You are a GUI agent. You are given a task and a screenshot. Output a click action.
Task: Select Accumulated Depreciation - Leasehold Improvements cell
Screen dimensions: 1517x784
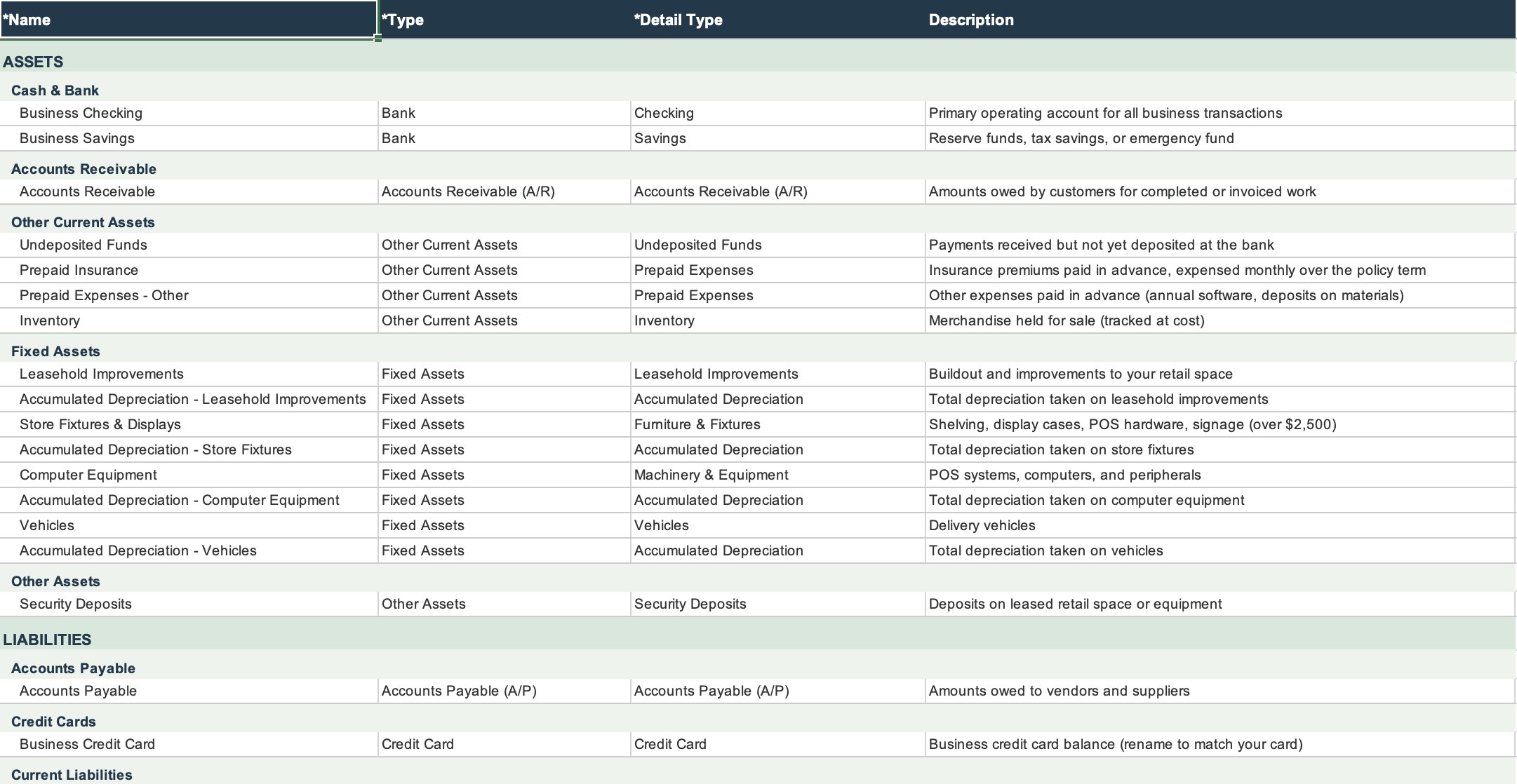pyautogui.click(x=189, y=400)
